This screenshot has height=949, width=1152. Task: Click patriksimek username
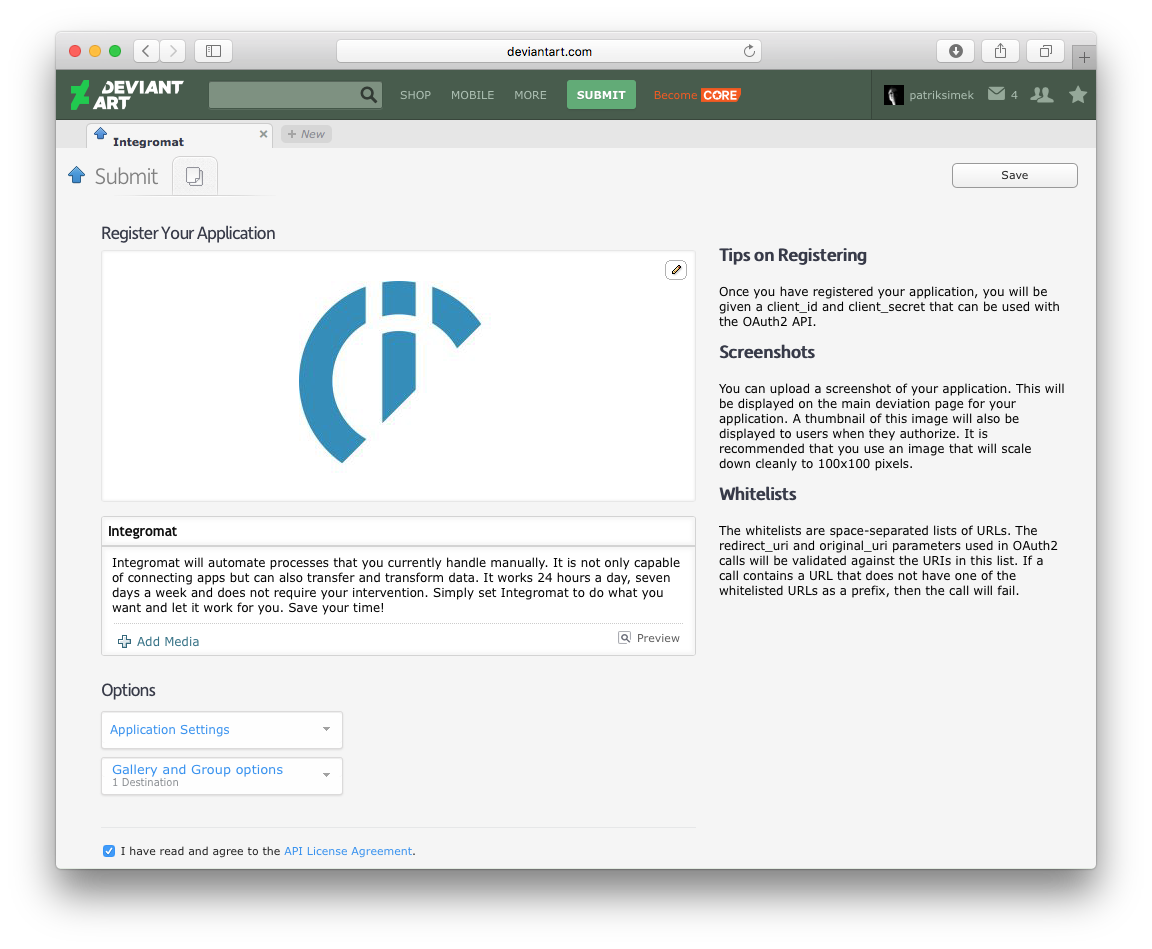(941, 95)
